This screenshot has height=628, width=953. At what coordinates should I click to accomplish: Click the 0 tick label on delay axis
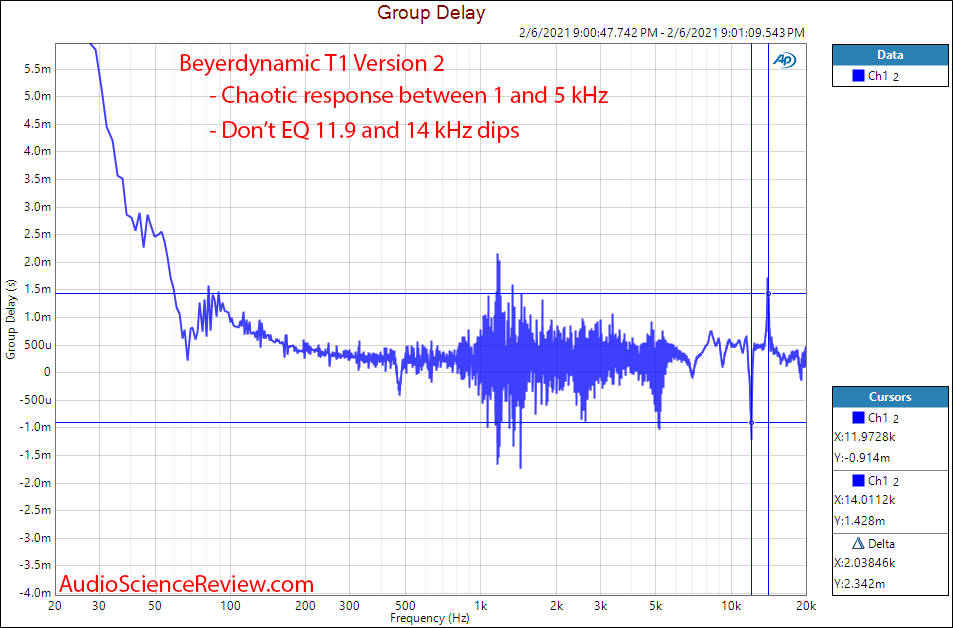pos(47,372)
